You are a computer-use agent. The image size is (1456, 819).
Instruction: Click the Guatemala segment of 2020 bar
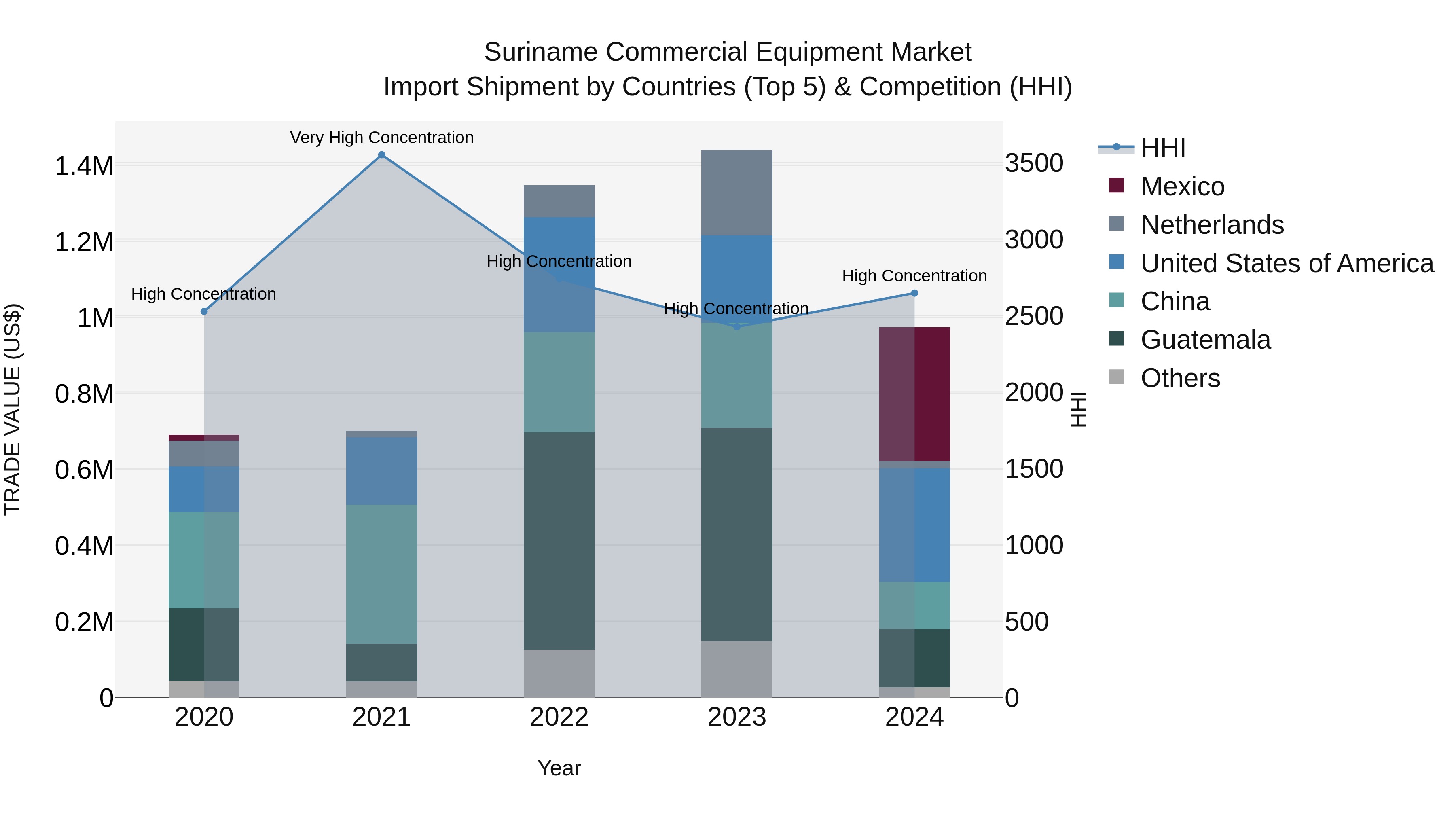(x=204, y=644)
